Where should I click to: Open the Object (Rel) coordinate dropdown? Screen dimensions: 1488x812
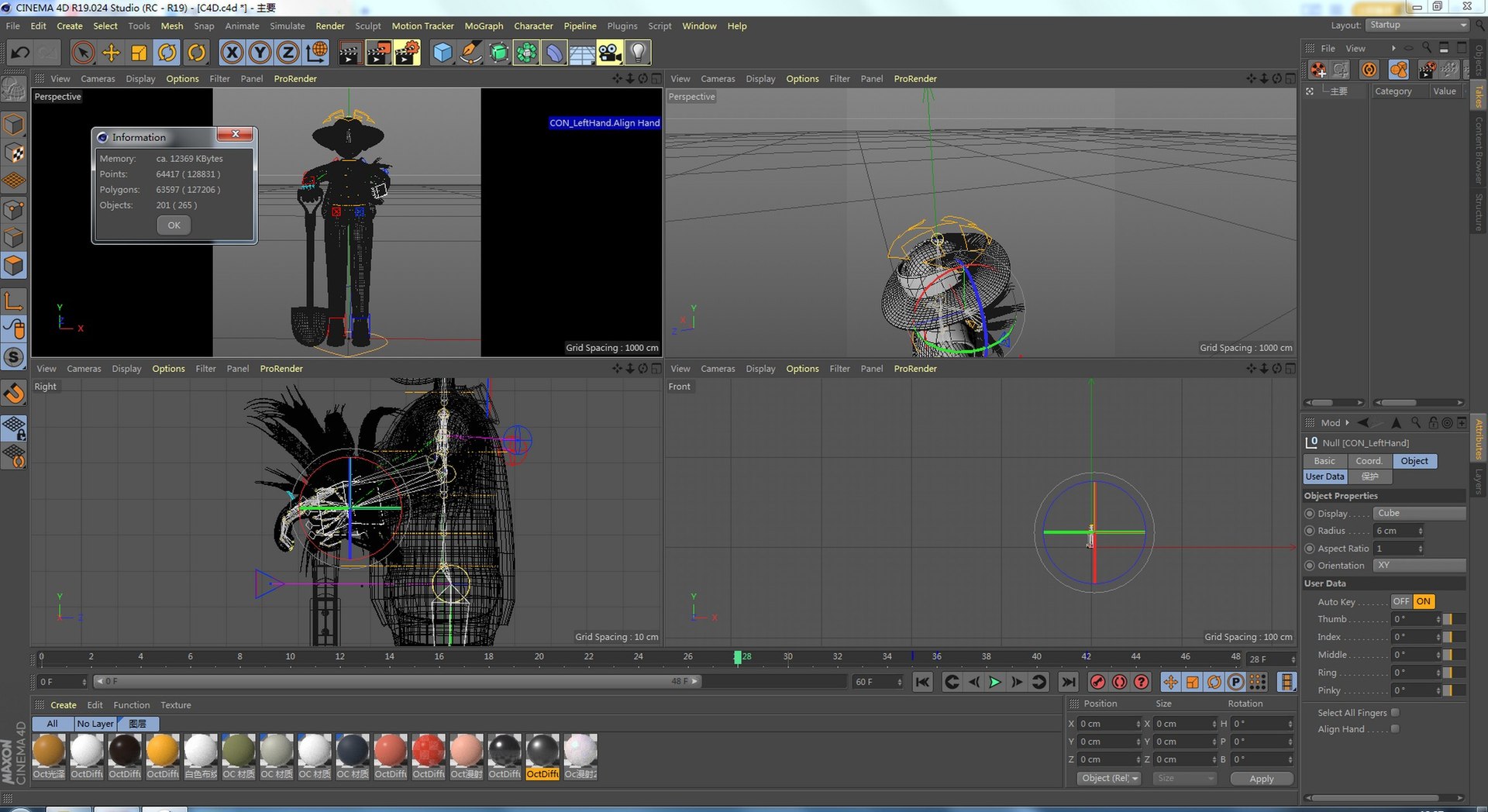coord(1109,778)
